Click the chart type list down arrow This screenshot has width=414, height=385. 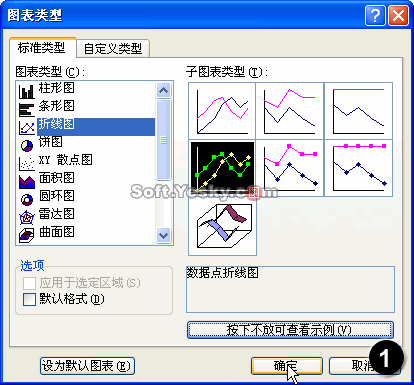pyautogui.click(x=163, y=236)
